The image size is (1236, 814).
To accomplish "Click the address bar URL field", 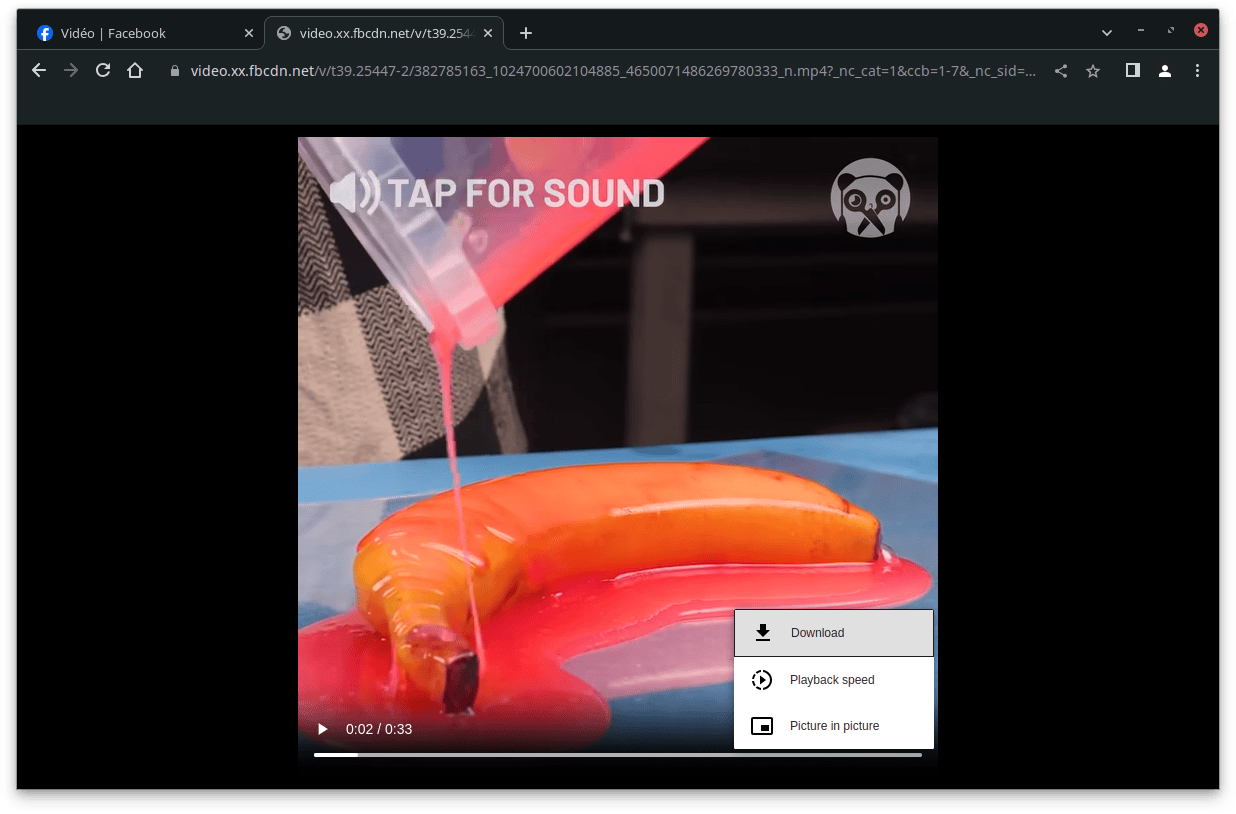I will (610, 71).
